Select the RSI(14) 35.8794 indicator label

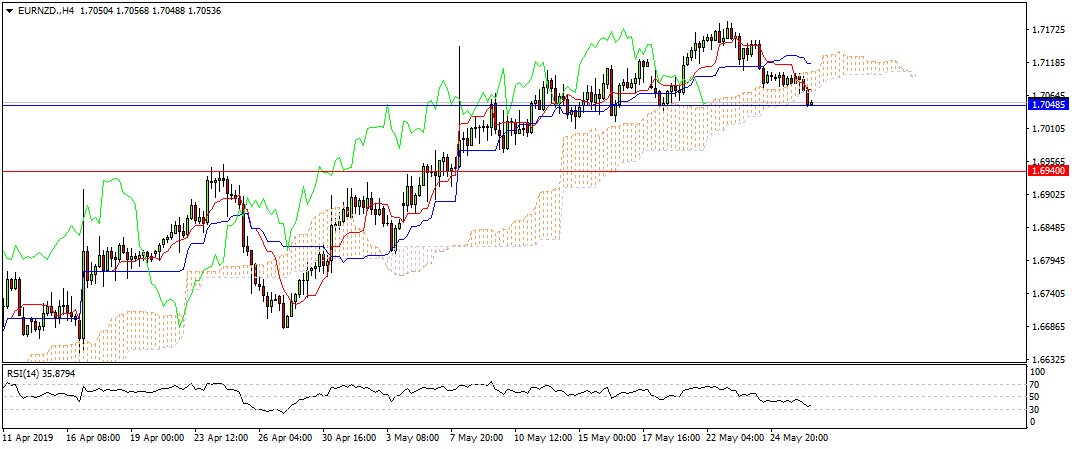(x=41, y=374)
